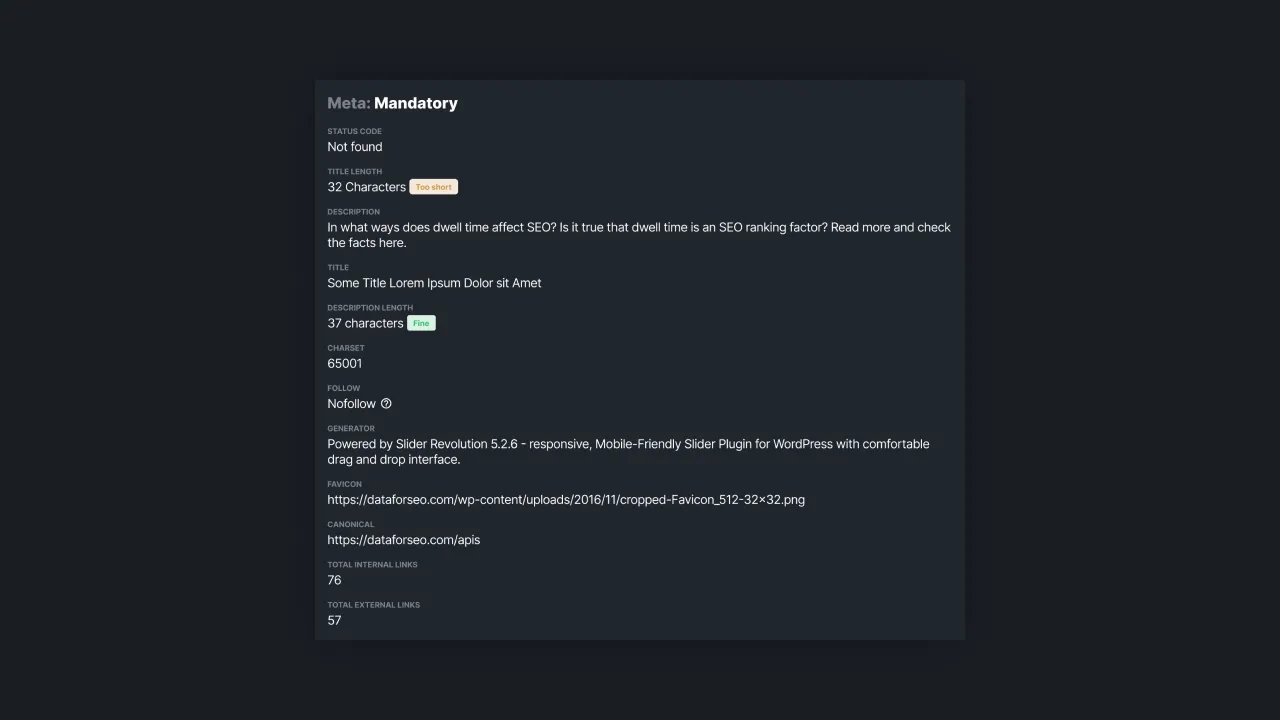Click the 'Fine' description length badge

421,323
